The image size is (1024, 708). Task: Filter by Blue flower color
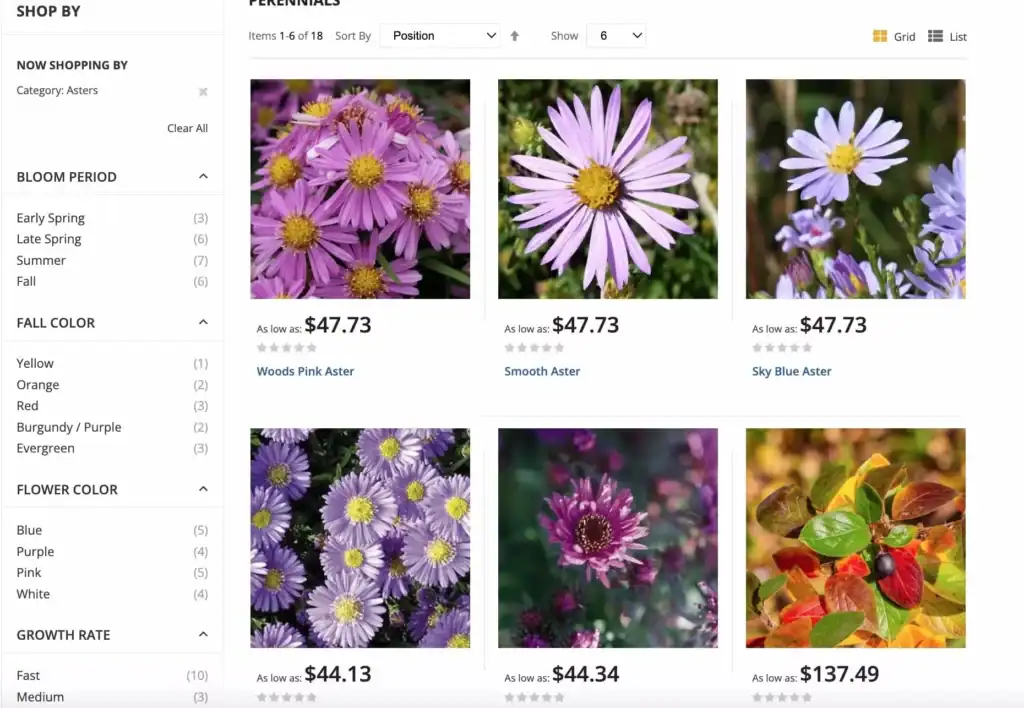(29, 530)
